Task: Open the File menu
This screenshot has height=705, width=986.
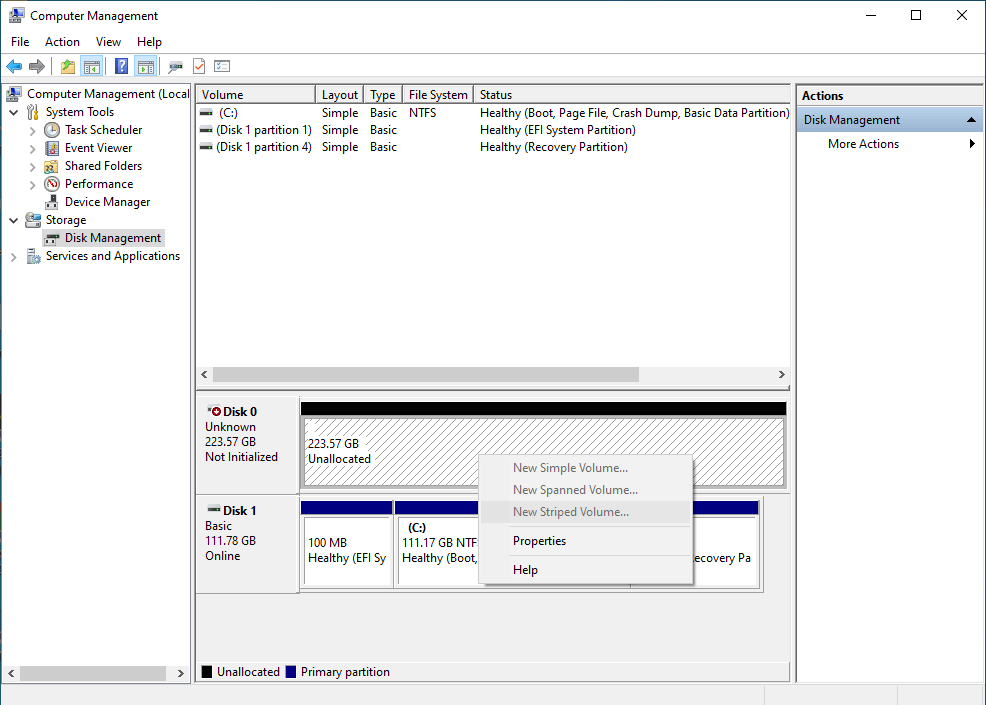Action: (20, 42)
